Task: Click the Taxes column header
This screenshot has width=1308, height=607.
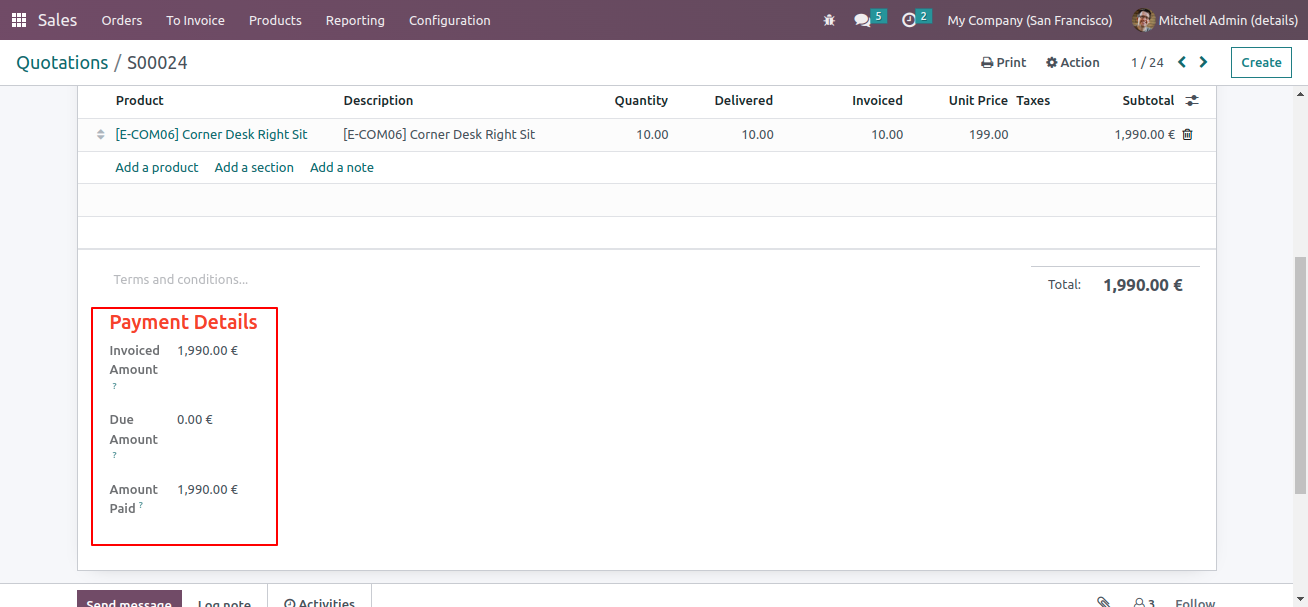Action: (x=1033, y=100)
